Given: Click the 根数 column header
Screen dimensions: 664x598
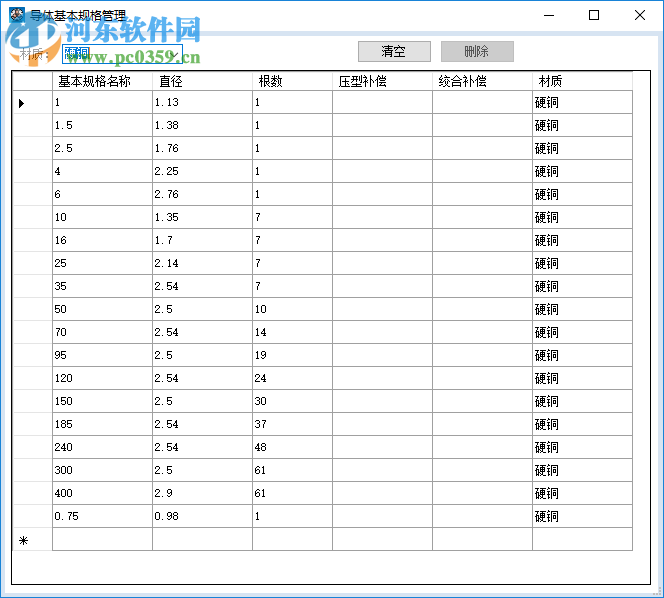Looking at the screenshot, I should point(292,81).
